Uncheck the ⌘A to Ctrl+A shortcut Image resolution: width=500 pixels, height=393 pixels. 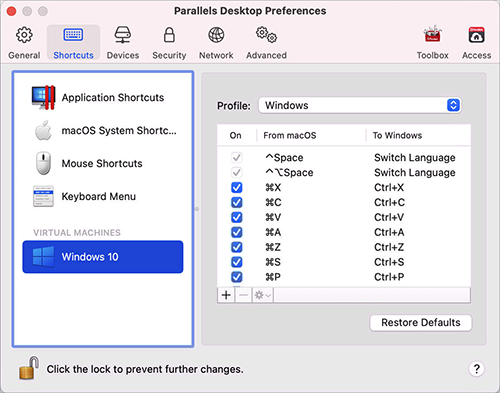237,232
